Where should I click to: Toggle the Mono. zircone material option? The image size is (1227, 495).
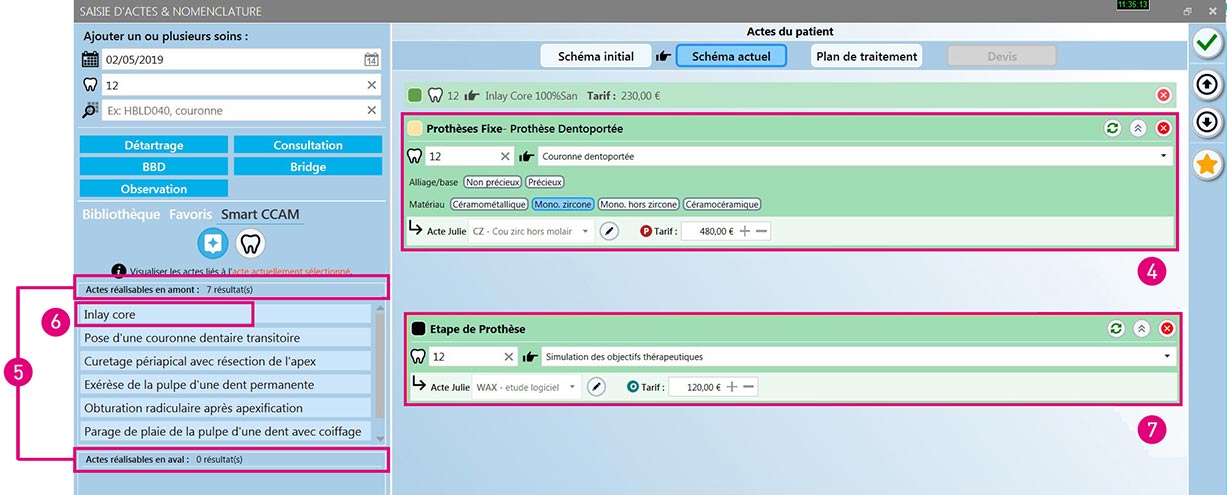click(563, 204)
